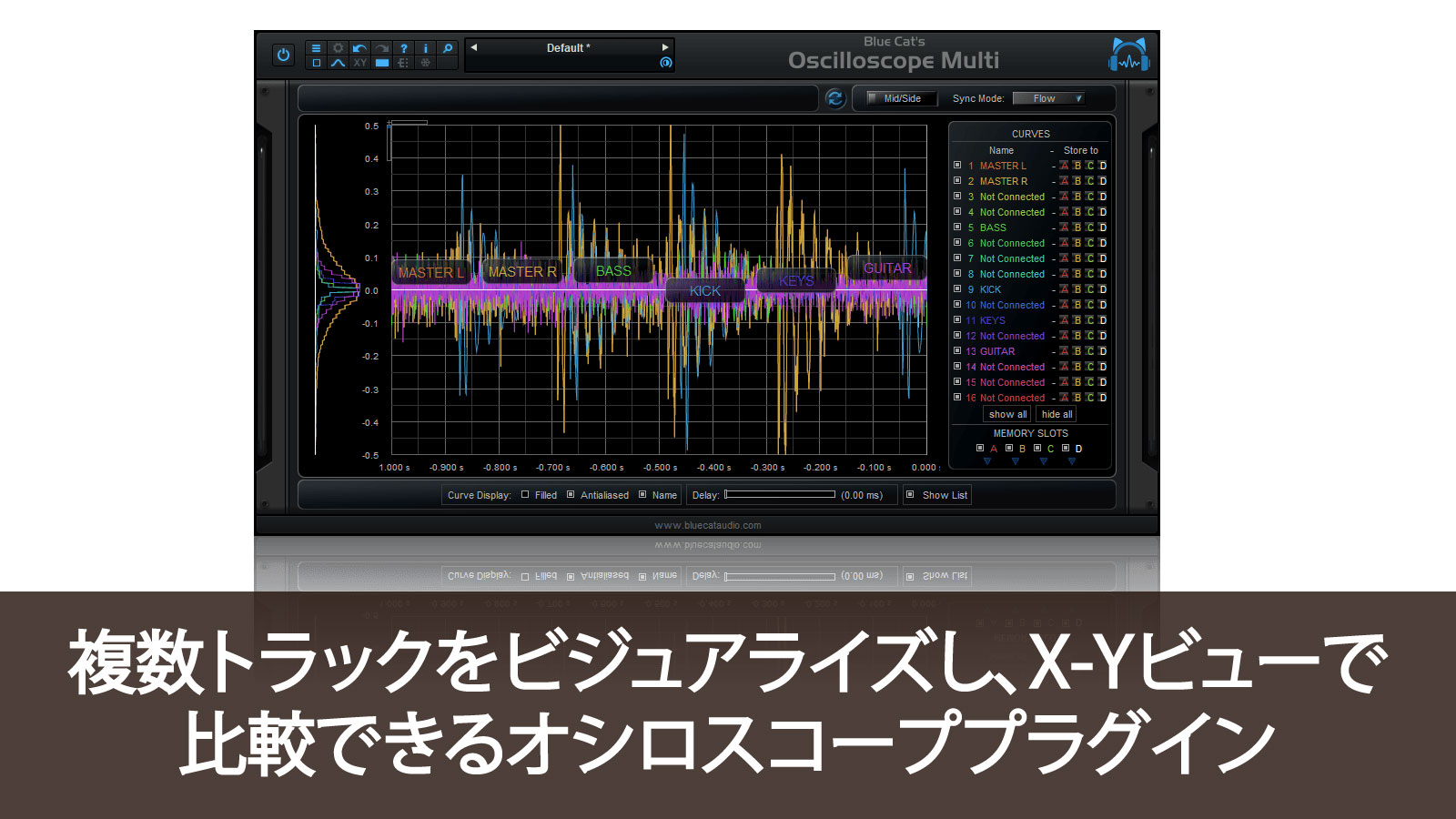Click the 'show all' curves button

pos(1007,414)
